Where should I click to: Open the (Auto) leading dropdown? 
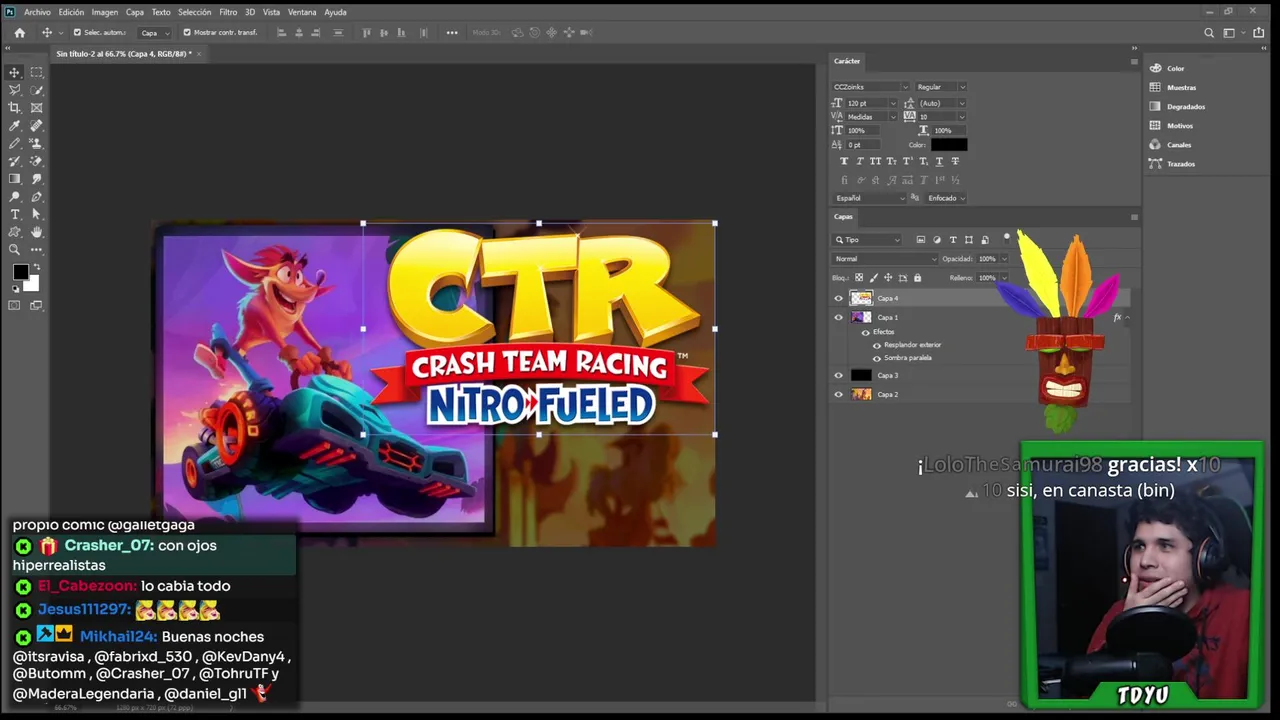942,103
